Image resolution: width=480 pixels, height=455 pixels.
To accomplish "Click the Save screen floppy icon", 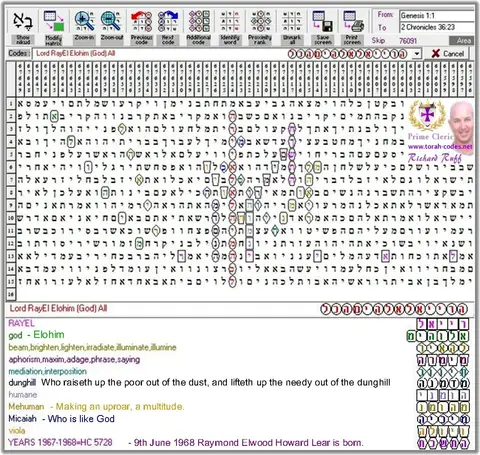I will tap(322, 21).
